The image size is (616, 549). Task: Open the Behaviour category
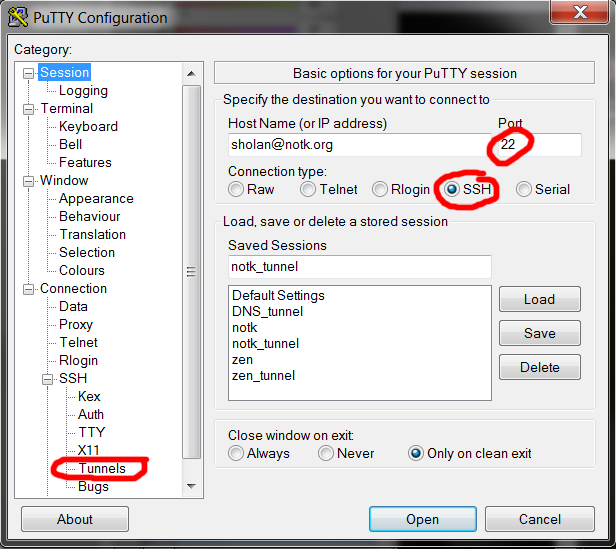90,217
